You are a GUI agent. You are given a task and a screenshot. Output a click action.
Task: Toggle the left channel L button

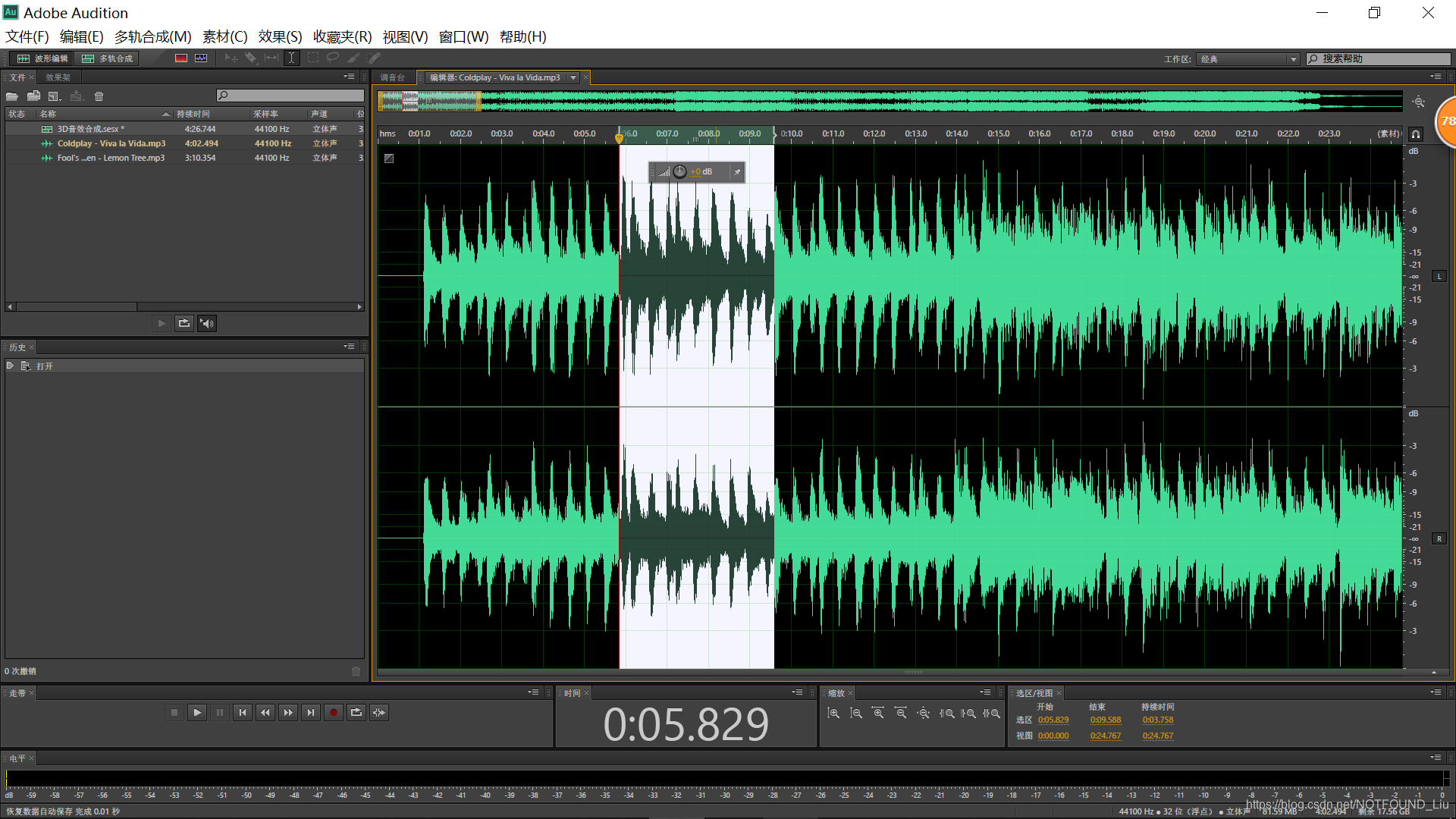tap(1439, 277)
